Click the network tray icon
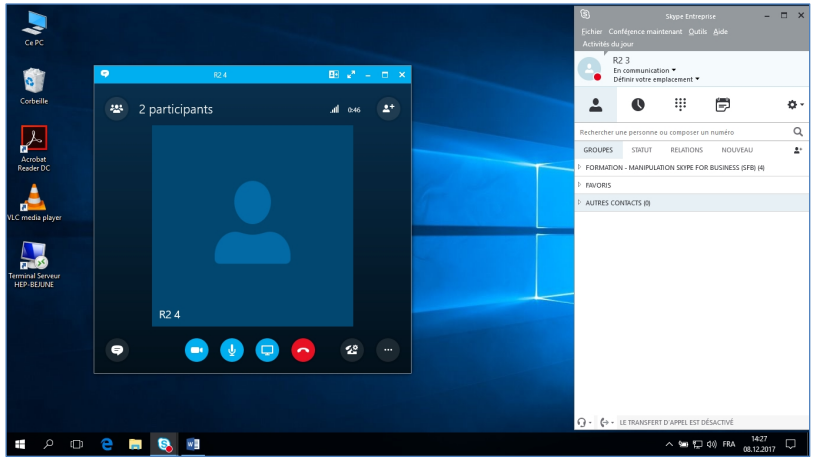The width and height of the screenshot is (815, 463). 698,444
